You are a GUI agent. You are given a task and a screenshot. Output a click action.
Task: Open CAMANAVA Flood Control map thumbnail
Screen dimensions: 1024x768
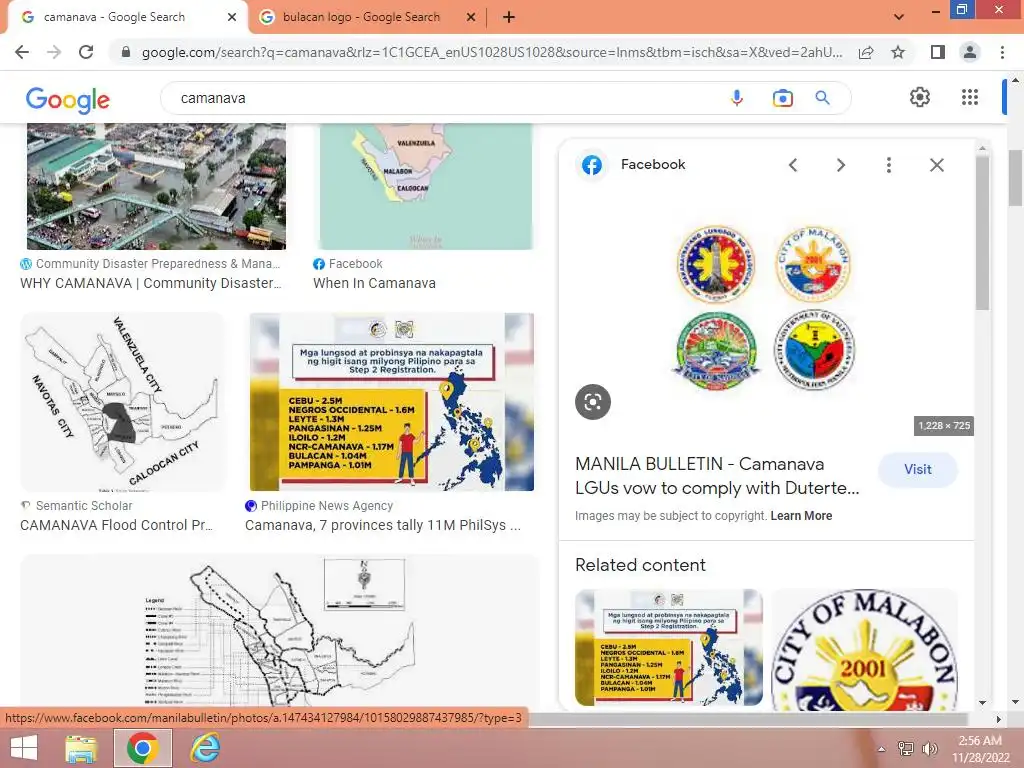pos(122,402)
